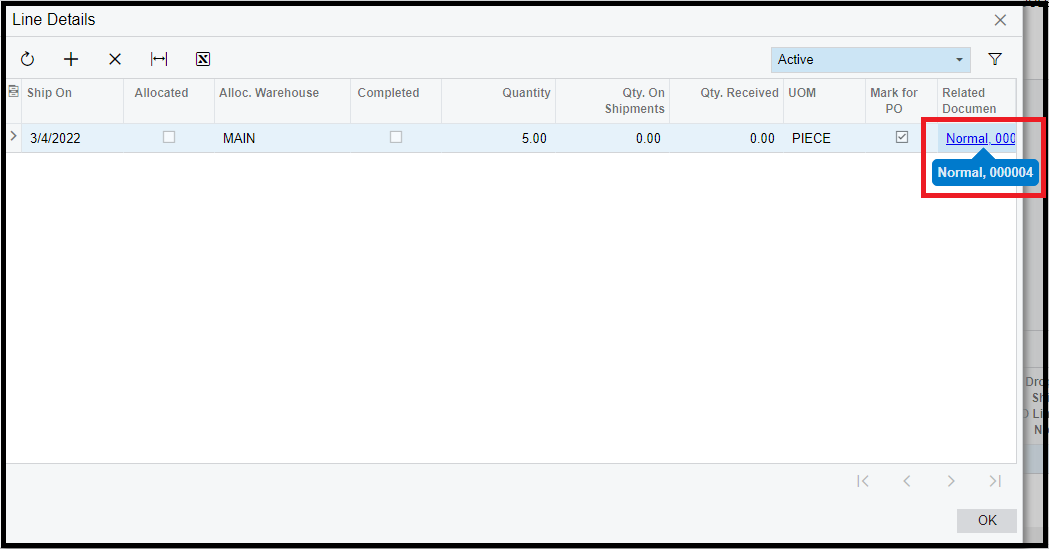
Task: Open the filter settings funnel icon
Action: 995,60
